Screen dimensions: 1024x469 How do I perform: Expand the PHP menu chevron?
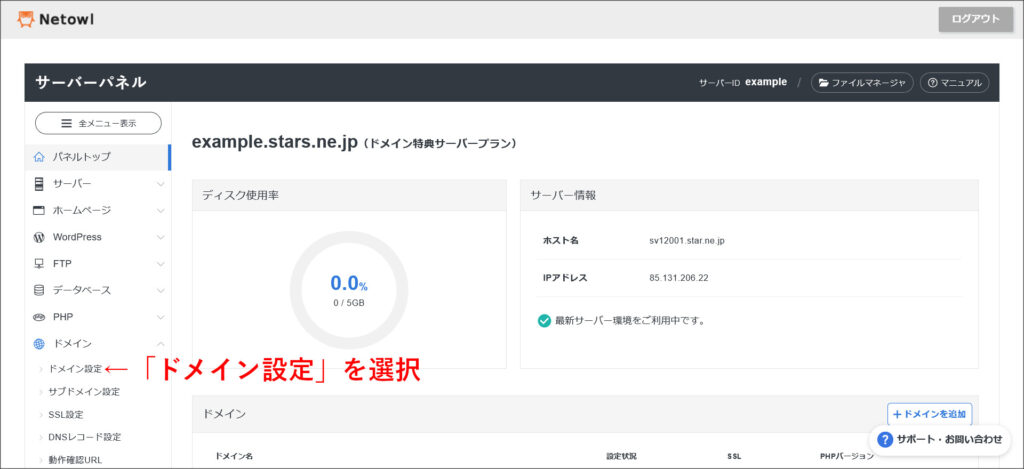(160, 317)
